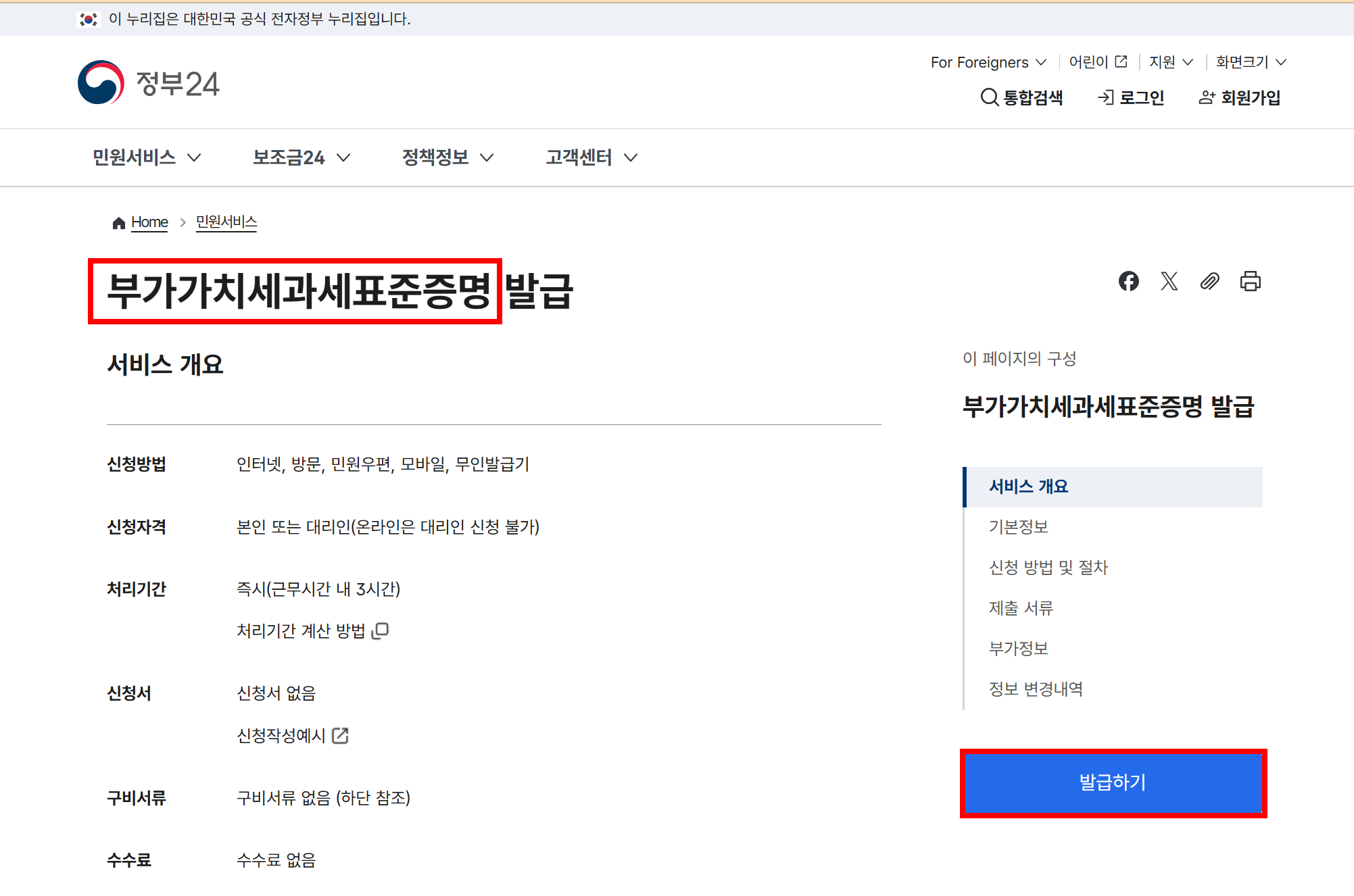This screenshot has width=1354, height=896.
Task: Click the 로그인 login link
Action: click(1131, 97)
